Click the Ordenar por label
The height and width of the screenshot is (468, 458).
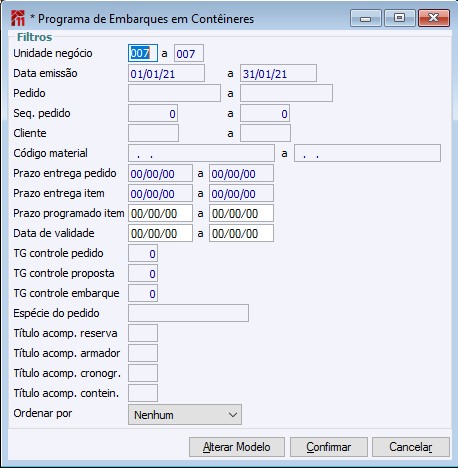click(x=43, y=413)
